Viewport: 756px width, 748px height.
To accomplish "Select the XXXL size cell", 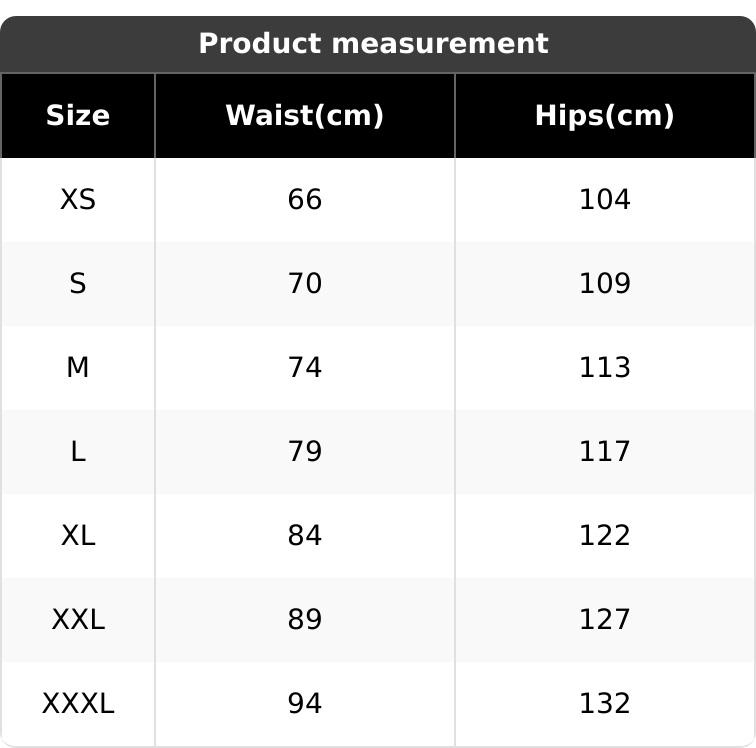I will click(78, 704).
